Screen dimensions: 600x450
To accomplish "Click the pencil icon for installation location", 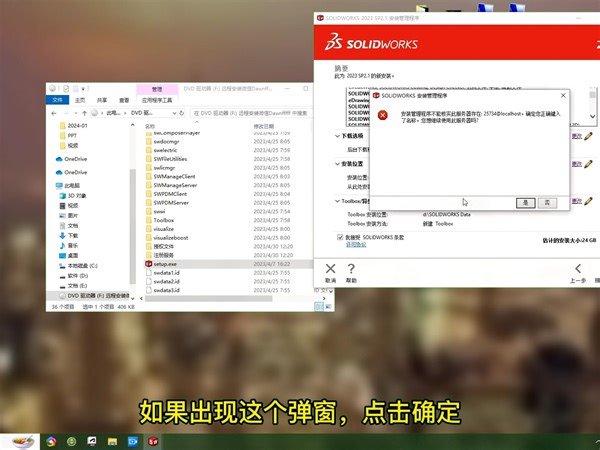I will 588,164.
